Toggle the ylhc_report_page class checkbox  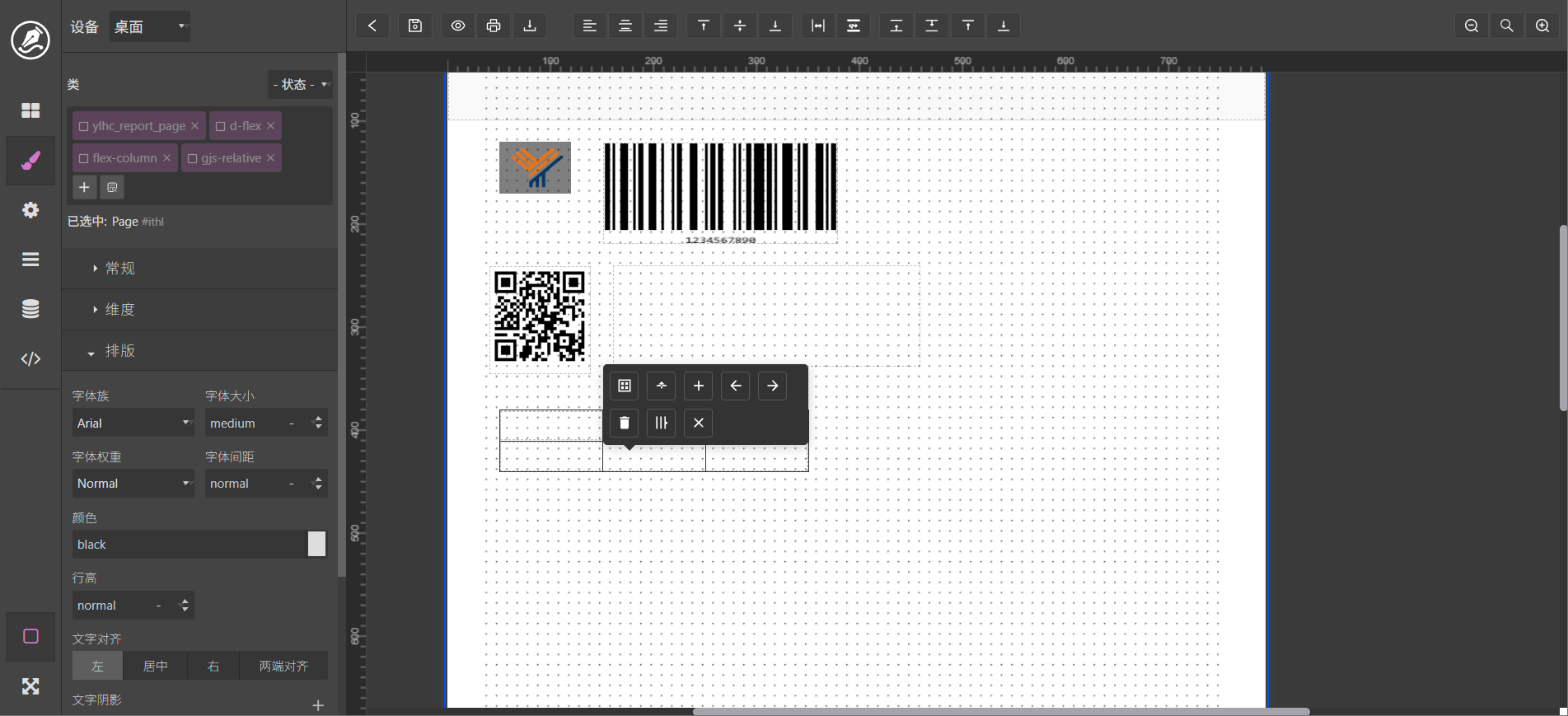click(83, 126)
